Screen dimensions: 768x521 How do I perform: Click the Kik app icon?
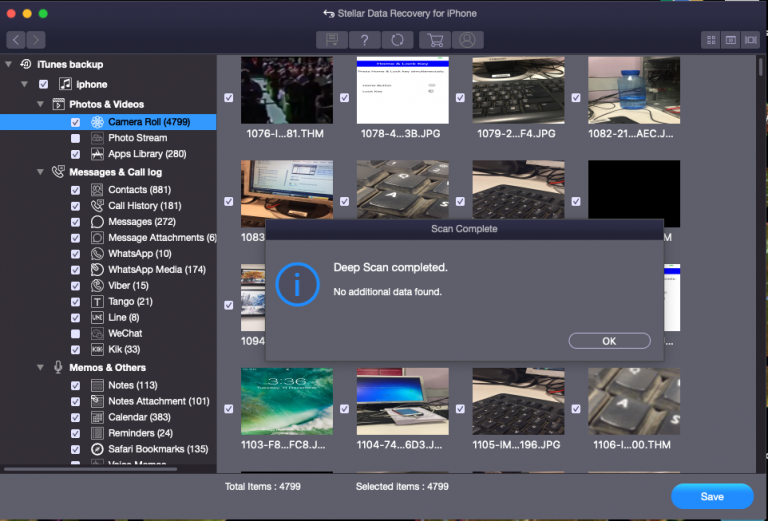point(97,350)
